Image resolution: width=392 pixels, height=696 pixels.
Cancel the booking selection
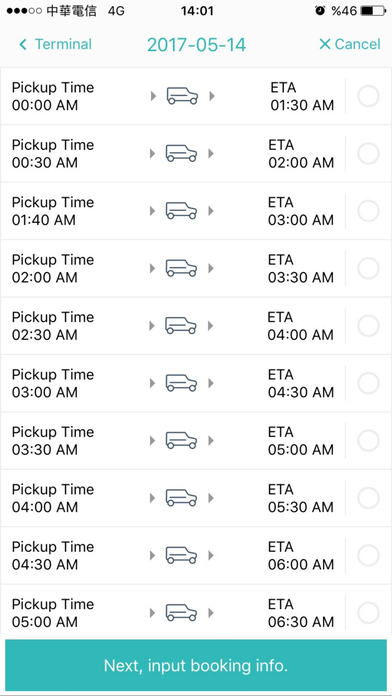click(x=350, y=44)
